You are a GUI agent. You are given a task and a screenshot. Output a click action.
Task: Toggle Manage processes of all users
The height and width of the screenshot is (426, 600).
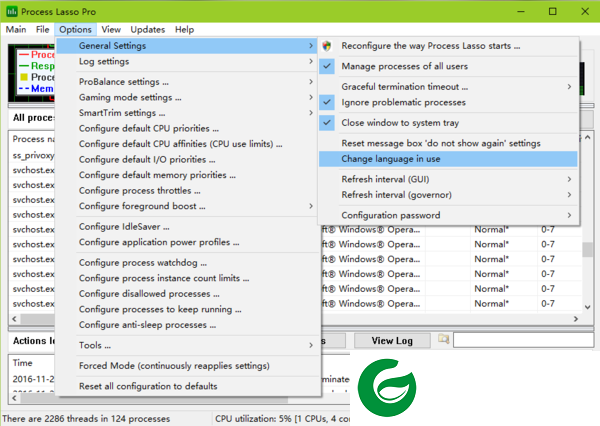pyautogui.click(x=448, y=66)
